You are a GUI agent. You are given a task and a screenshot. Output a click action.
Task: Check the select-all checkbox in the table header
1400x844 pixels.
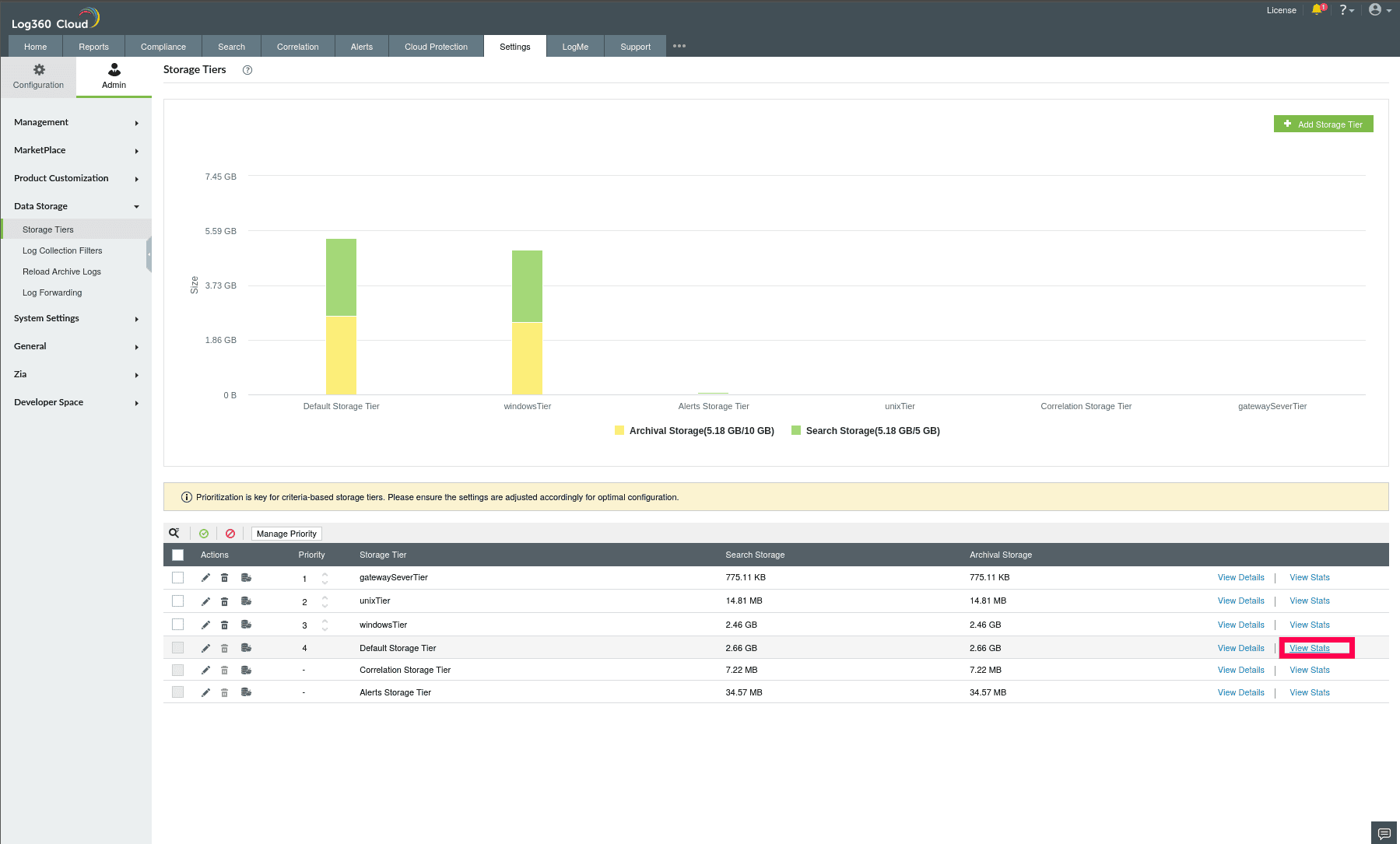pyautogui.click(x=177, y=555)
